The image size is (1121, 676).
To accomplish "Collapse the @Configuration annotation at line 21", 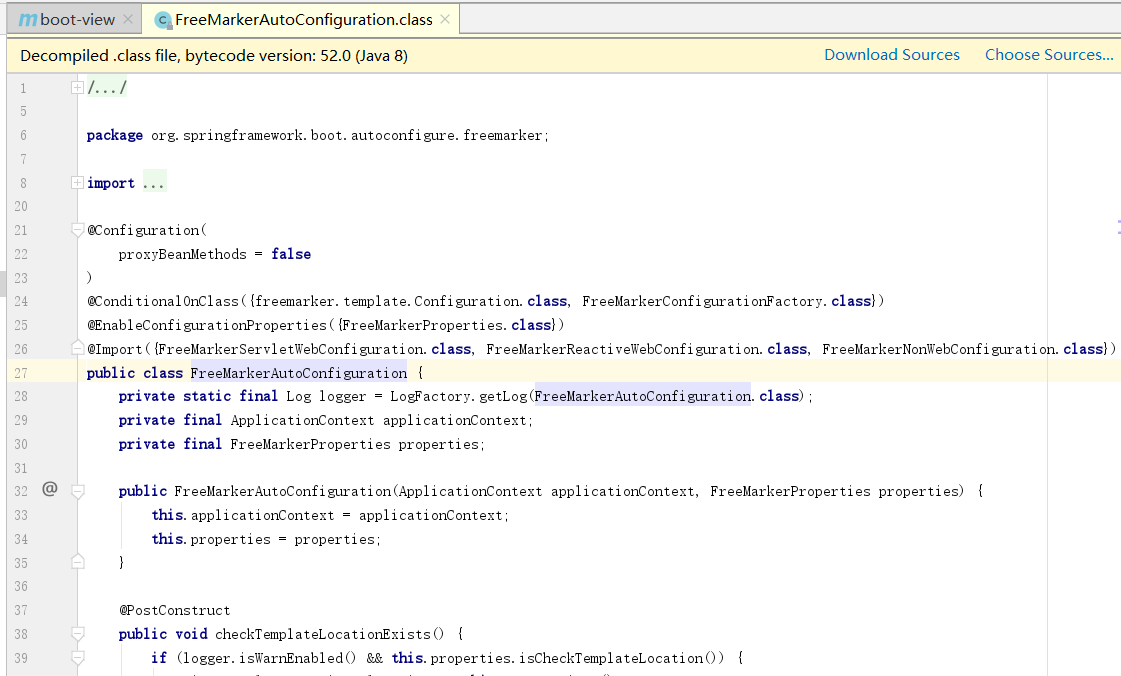I will [78, 230].
